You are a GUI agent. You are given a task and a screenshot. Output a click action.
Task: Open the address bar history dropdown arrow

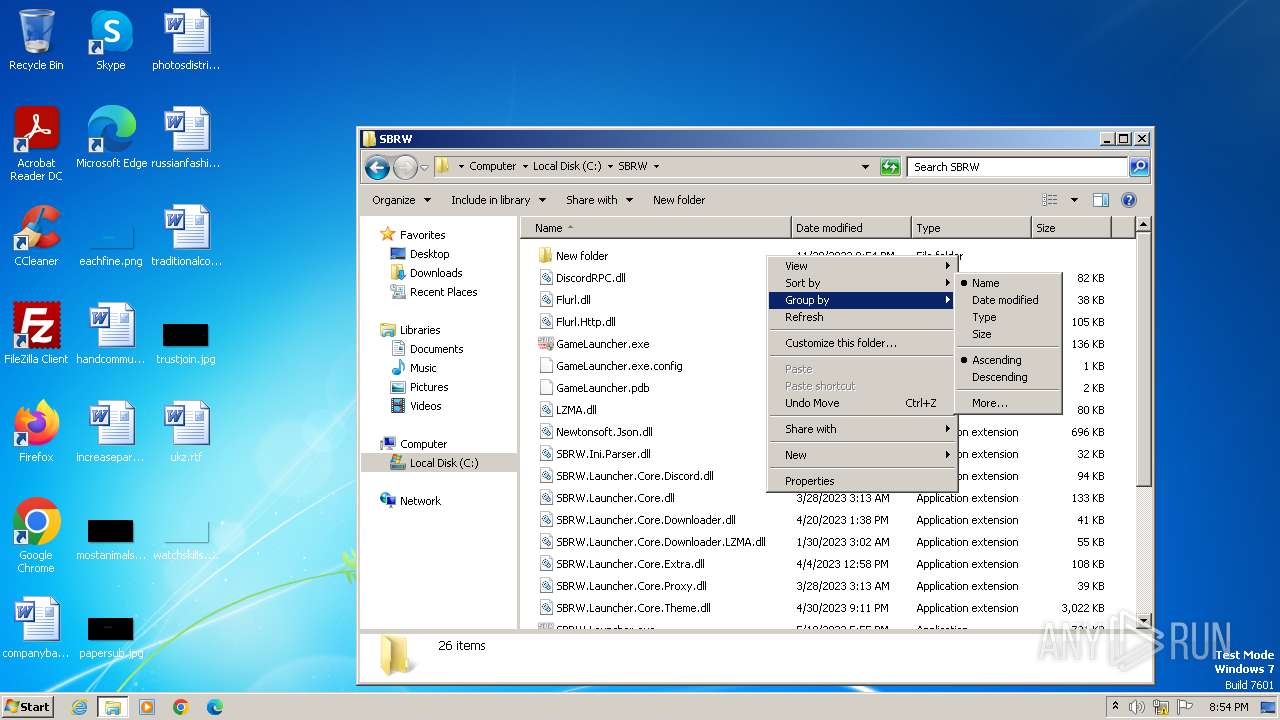[865, 167]
